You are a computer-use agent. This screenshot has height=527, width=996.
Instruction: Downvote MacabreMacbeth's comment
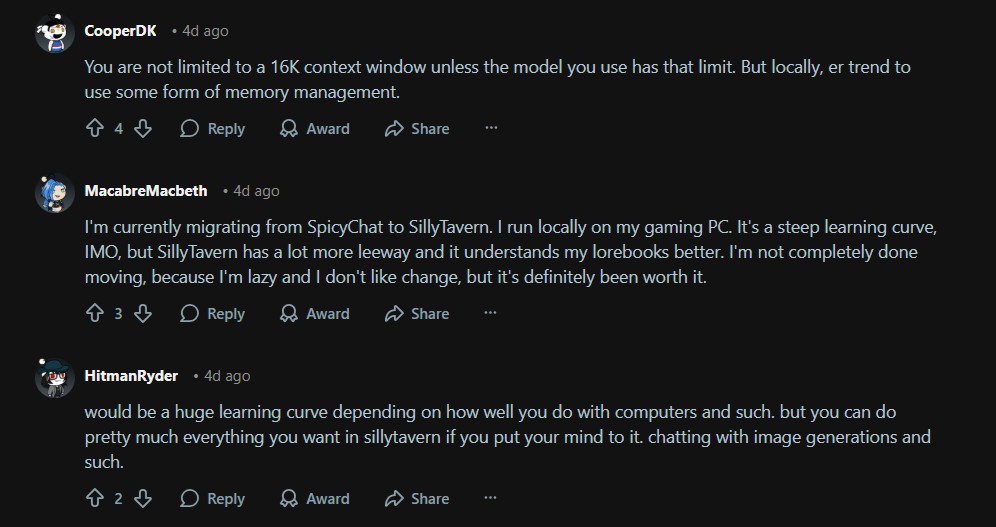pyautogui.click(x=143, y=314)
